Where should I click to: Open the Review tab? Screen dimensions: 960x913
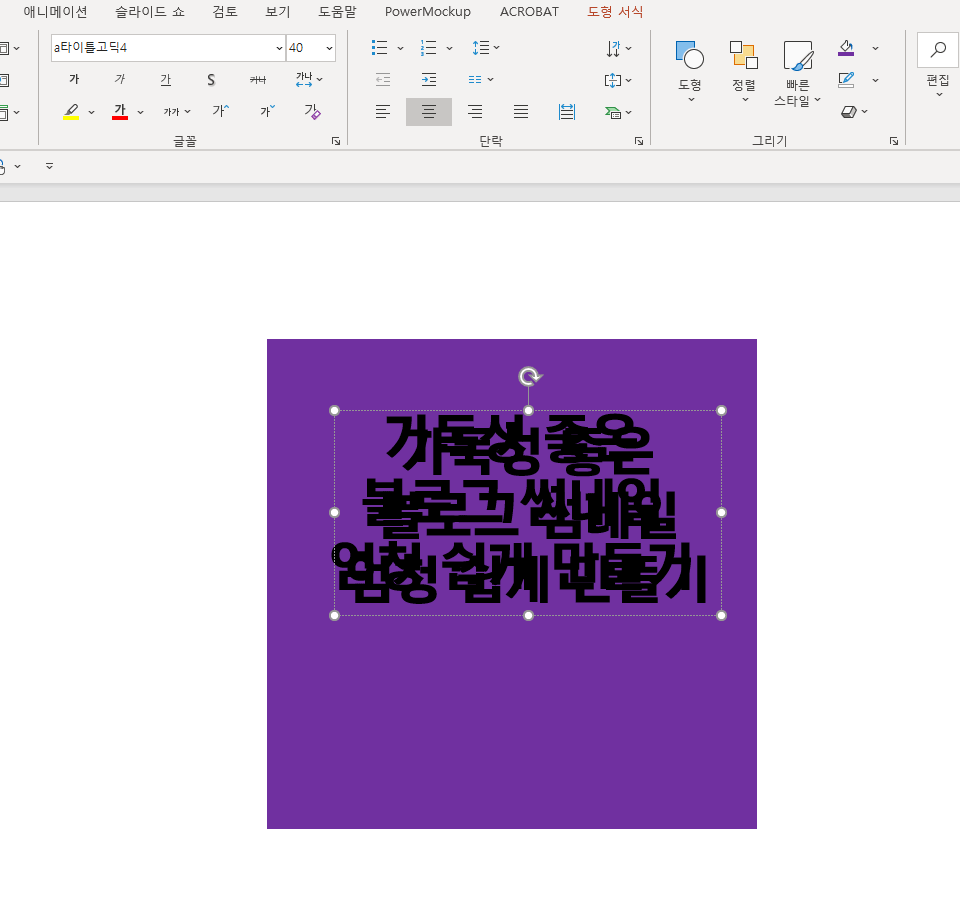click(x=225, y=12)
